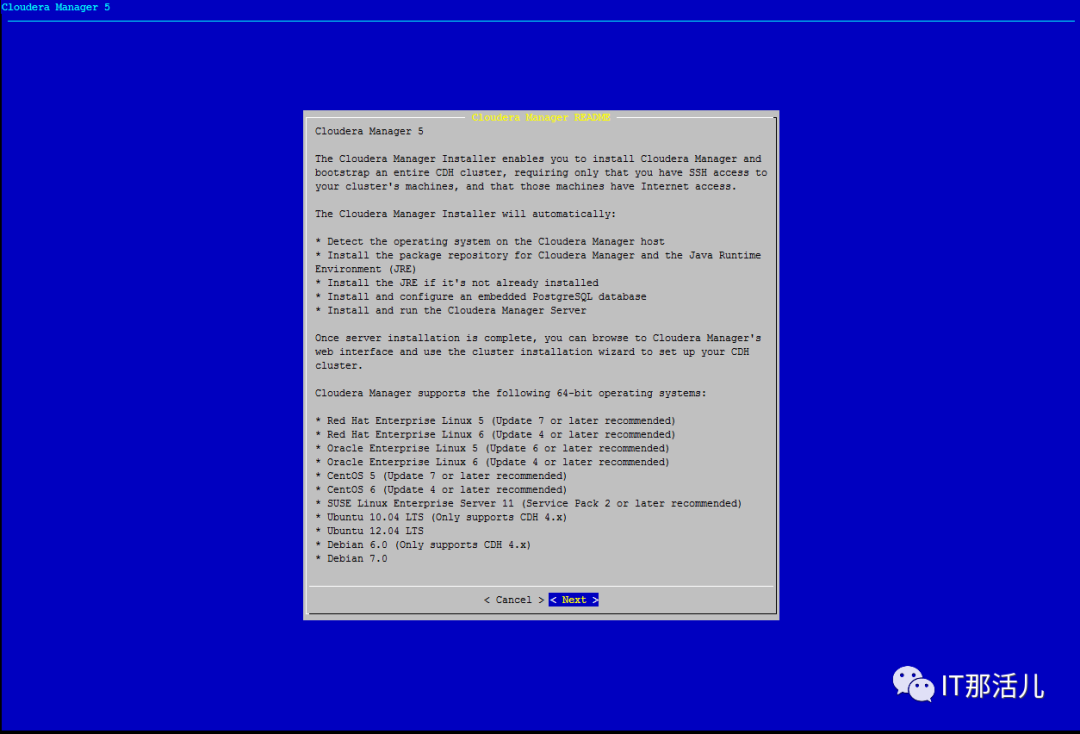Click the 'Cloudera Manager README' dialog title
This screenshot has height=734, width=1080.
pos(541,118)
